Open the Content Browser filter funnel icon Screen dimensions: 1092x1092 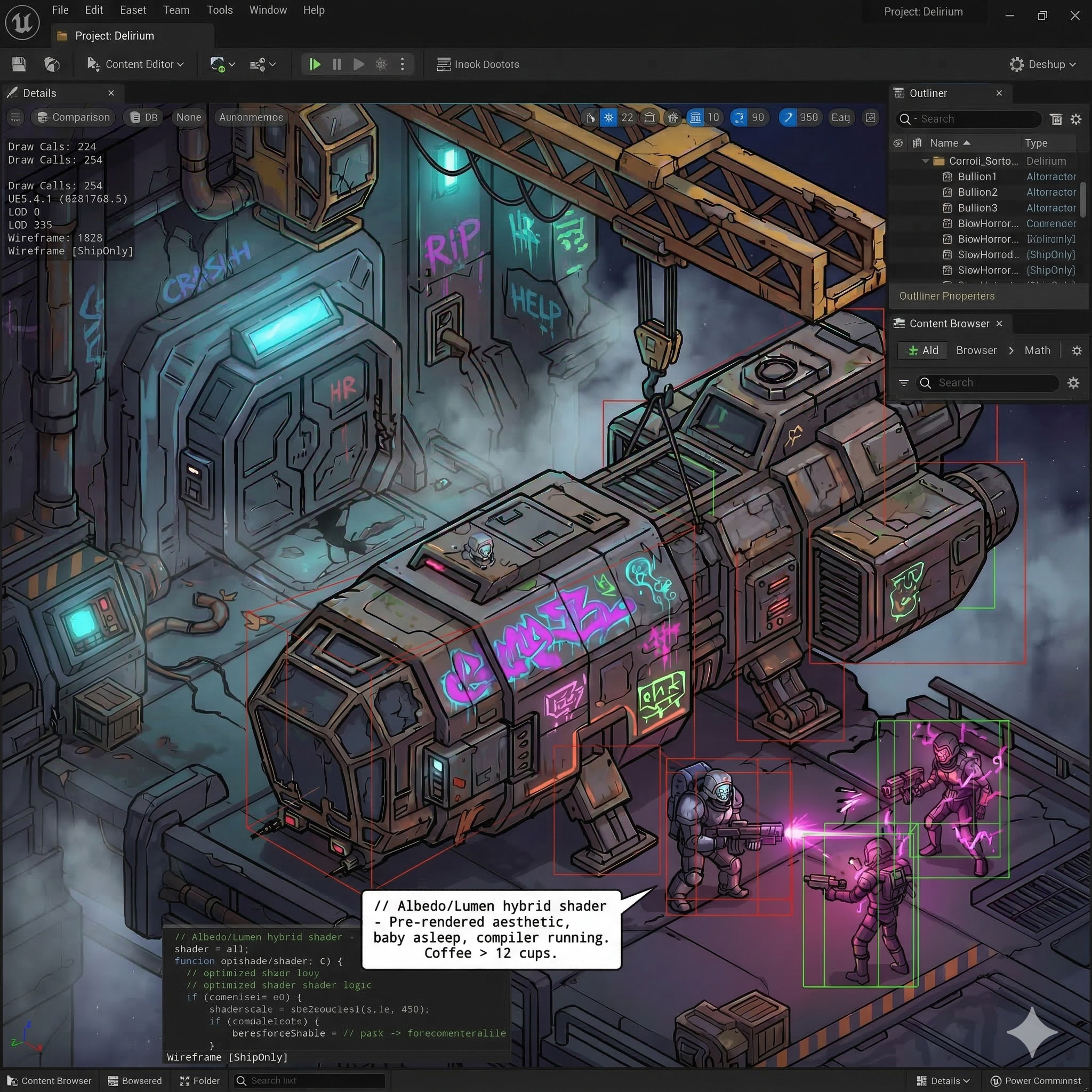coord(903,383)
